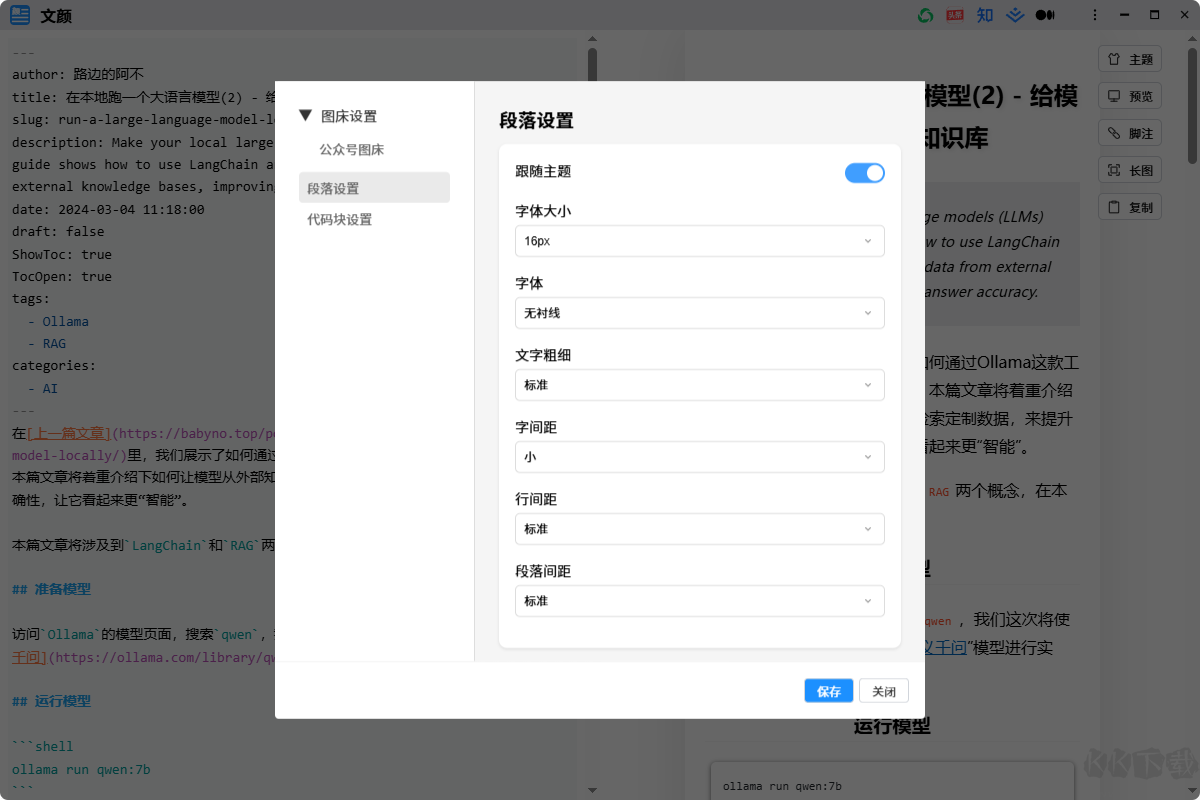Open the 段落间距 dropdown
The image size is (1200, 800).
pos(700,601)
